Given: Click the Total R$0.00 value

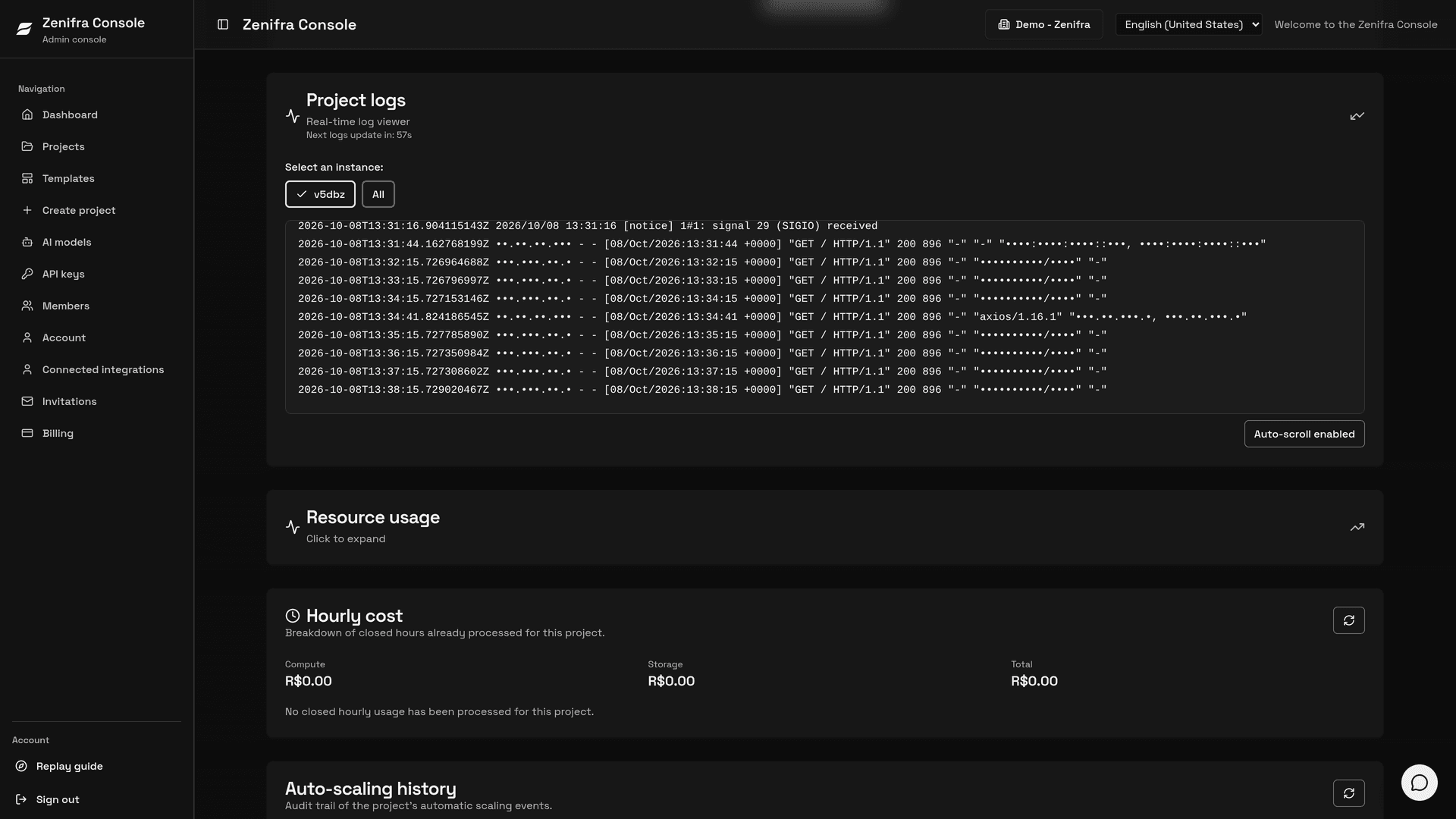Looking at the screenshot, I should click(1034, 681).
